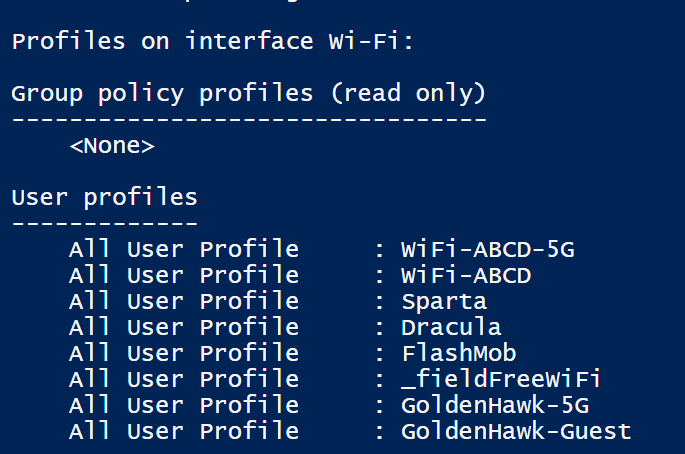Click the <None> entry
The image size is (685, 454).
[x=112, y=146]
